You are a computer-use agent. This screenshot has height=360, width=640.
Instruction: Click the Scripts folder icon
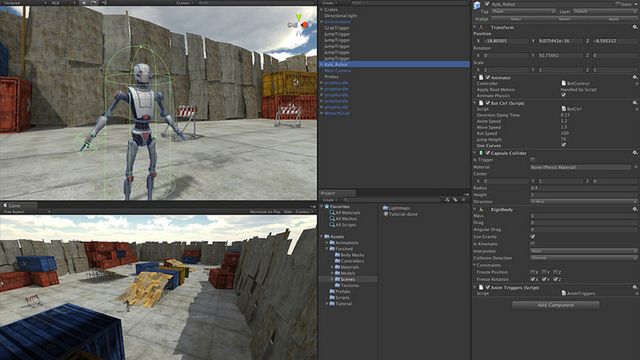pos(332,298)
